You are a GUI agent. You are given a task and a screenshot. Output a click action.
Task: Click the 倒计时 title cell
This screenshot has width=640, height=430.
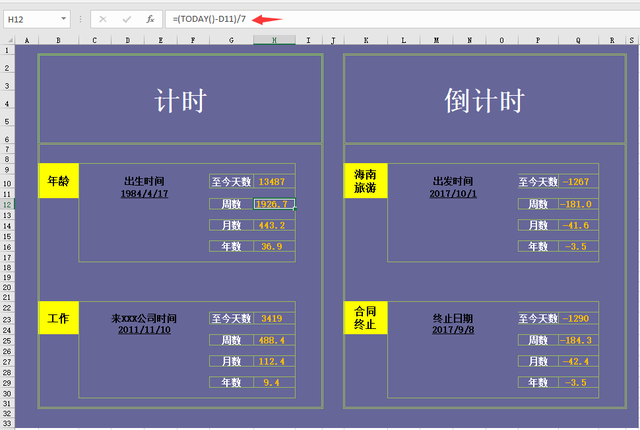(x=485, y=100)
